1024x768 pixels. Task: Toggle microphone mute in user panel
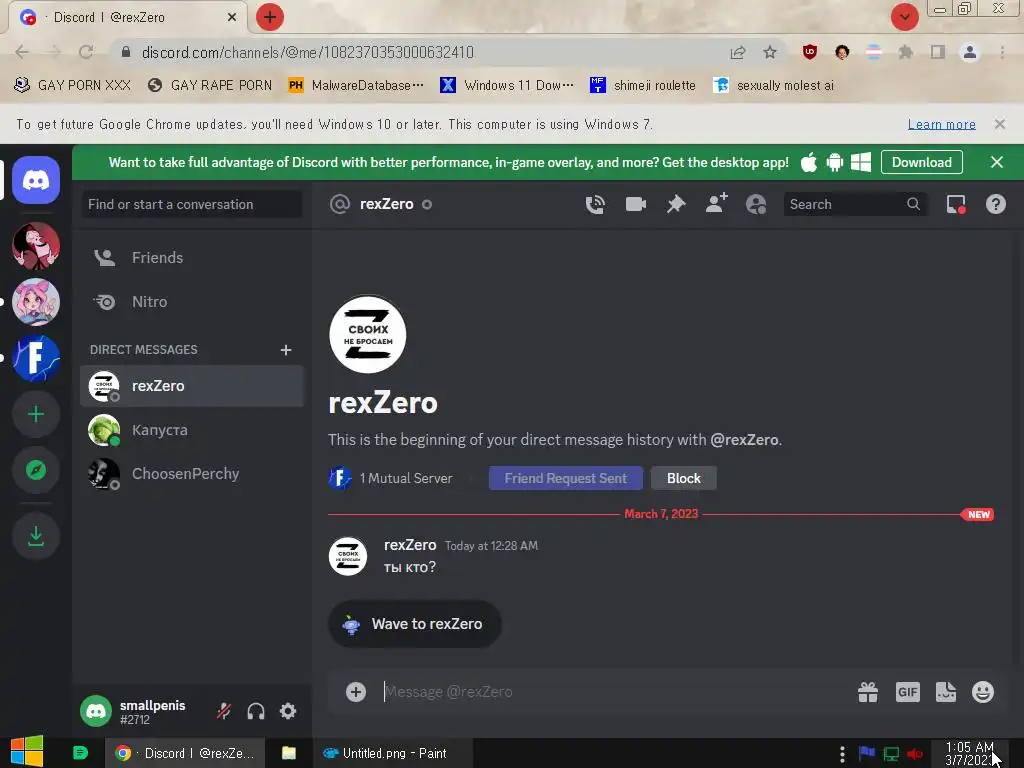pyautogui.click(x=224, y=711)
